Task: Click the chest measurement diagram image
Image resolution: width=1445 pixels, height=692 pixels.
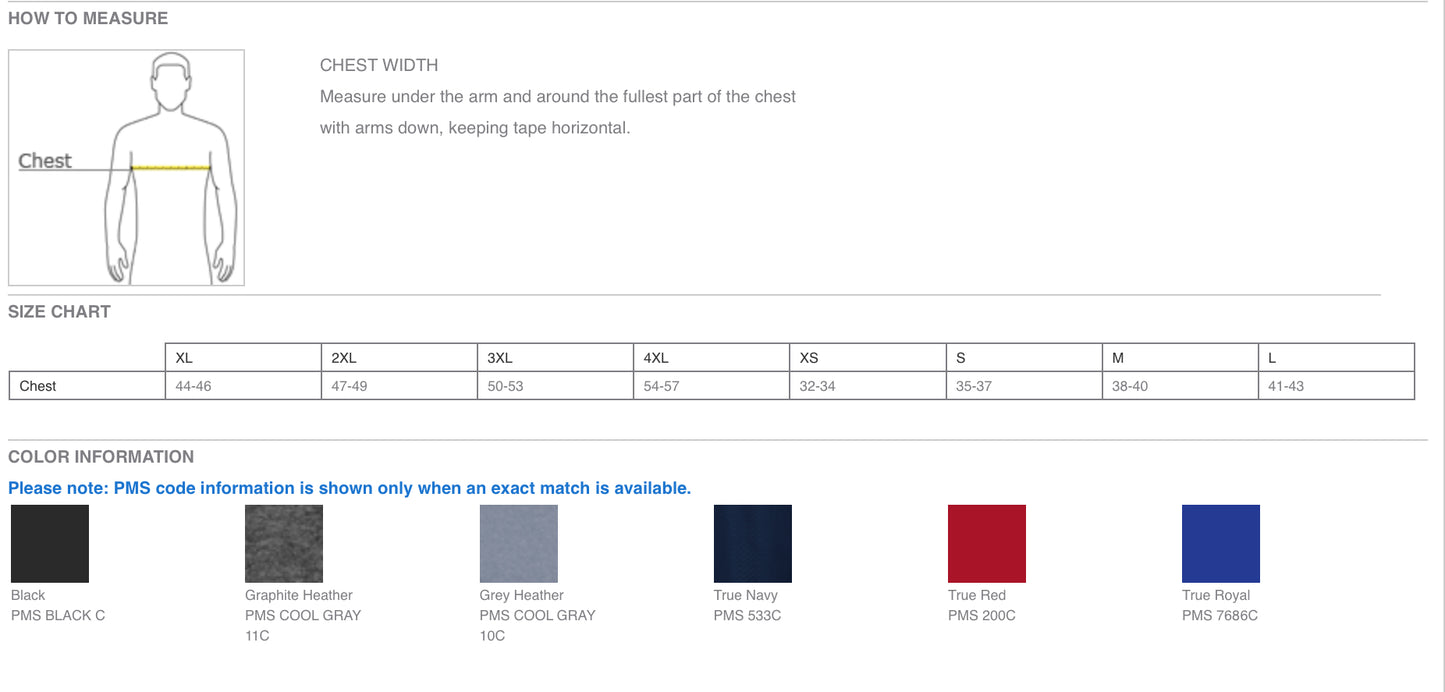Action: [x=126, y=168]
